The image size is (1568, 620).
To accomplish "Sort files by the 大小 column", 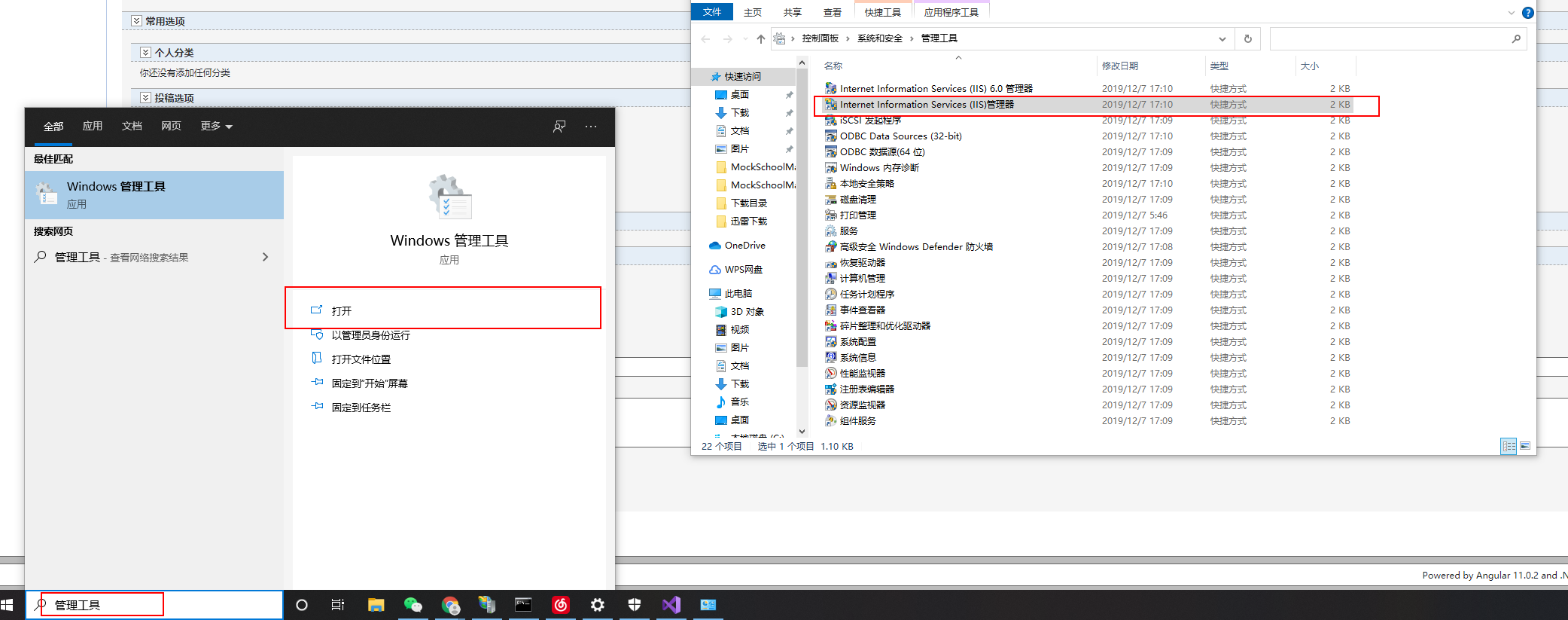I will coord(1310,66).
